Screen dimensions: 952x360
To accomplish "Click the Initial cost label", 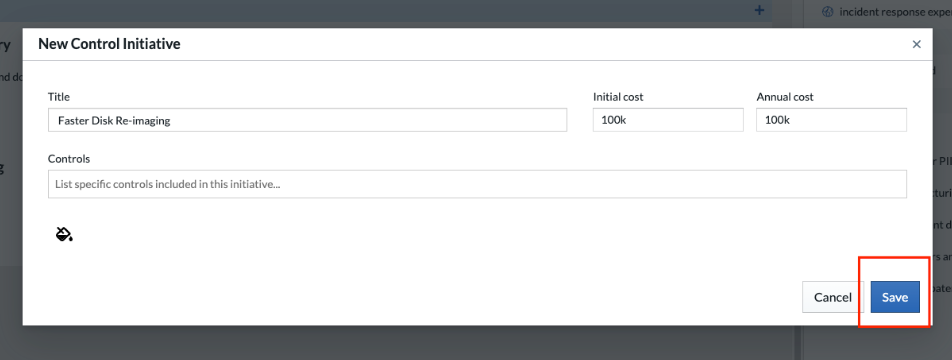I will tap(618, 97).
